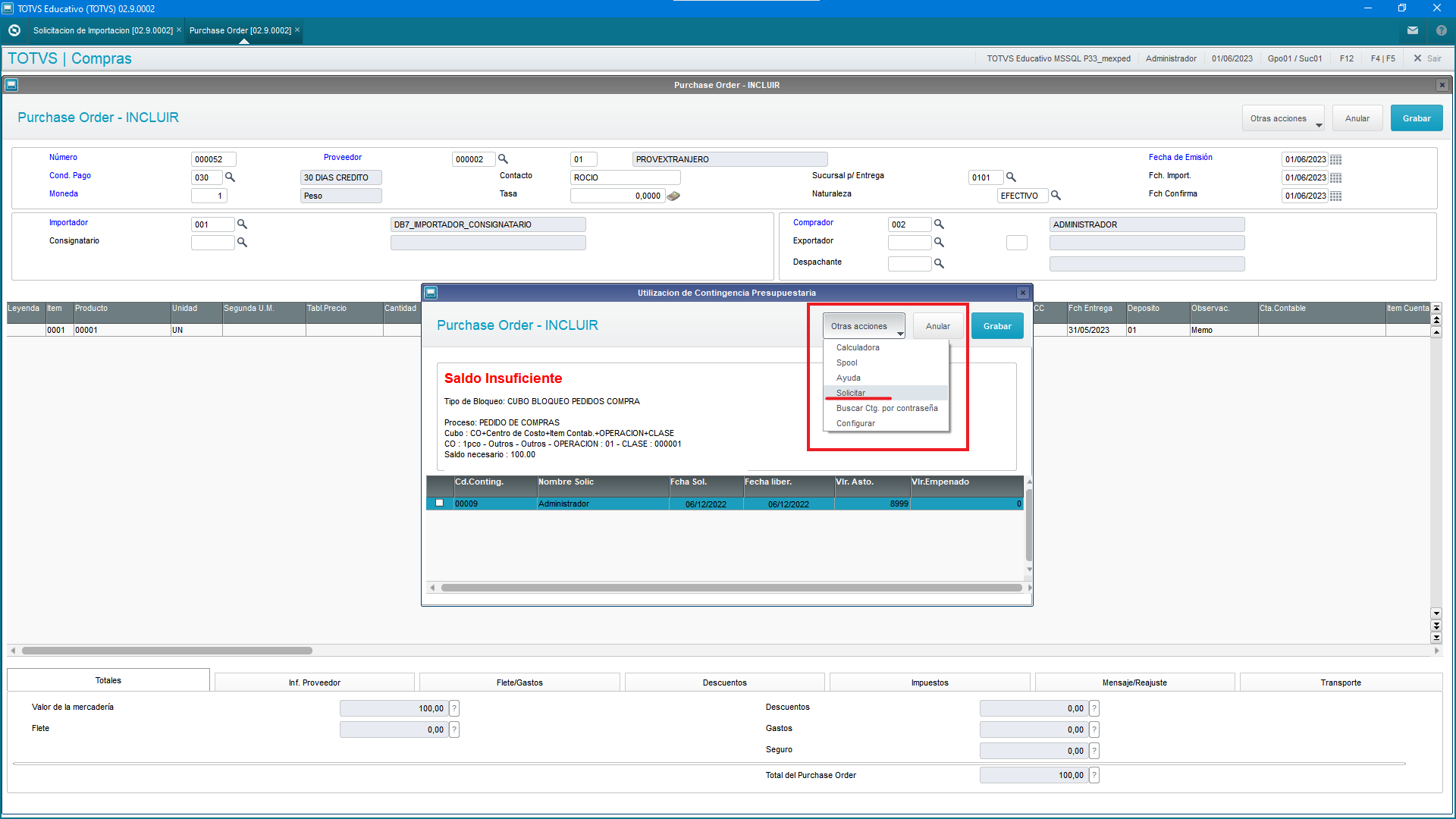
Task: Expand Otras acciones dropdown in main header
Action: tap(1283, 118)
